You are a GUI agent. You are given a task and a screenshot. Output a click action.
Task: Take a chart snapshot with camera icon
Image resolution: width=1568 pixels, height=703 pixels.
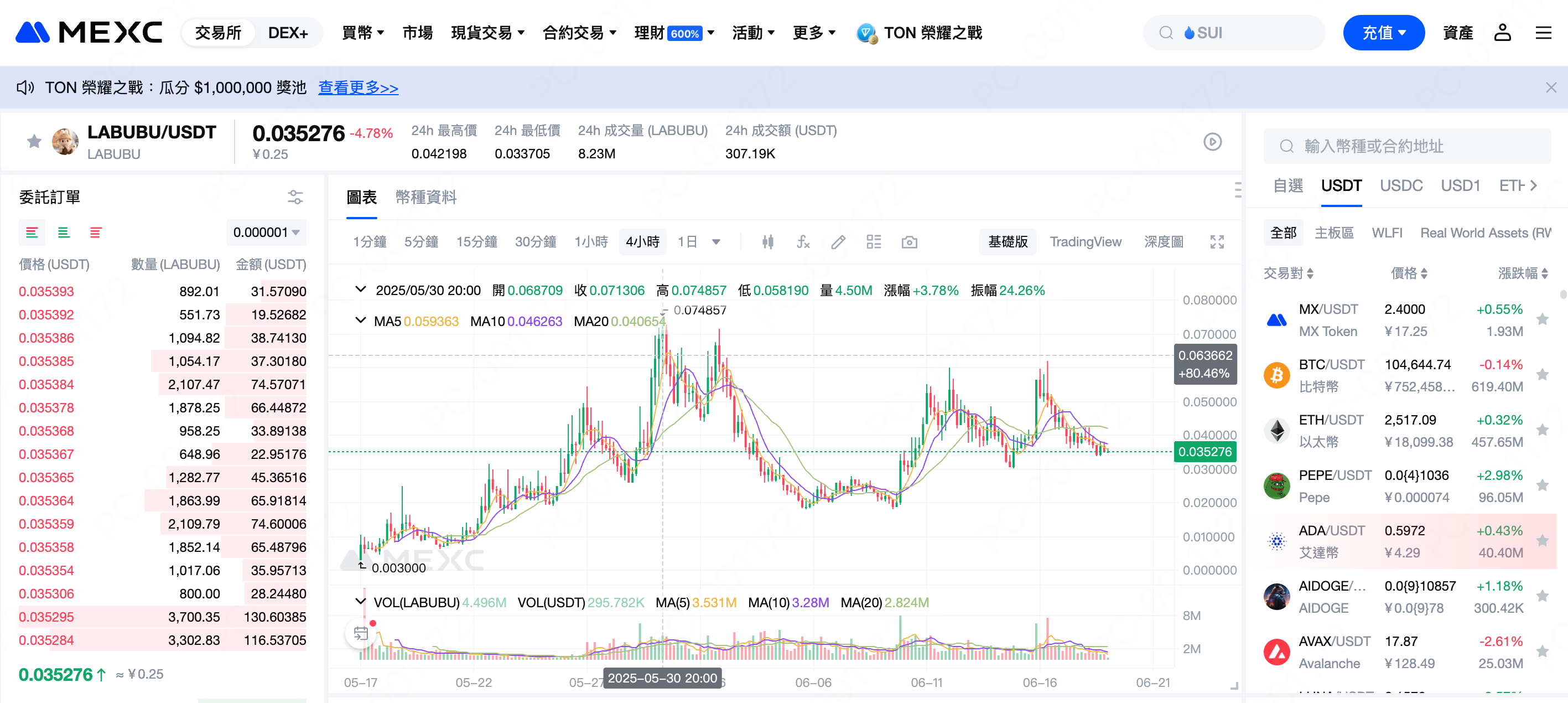click(910, 242)
